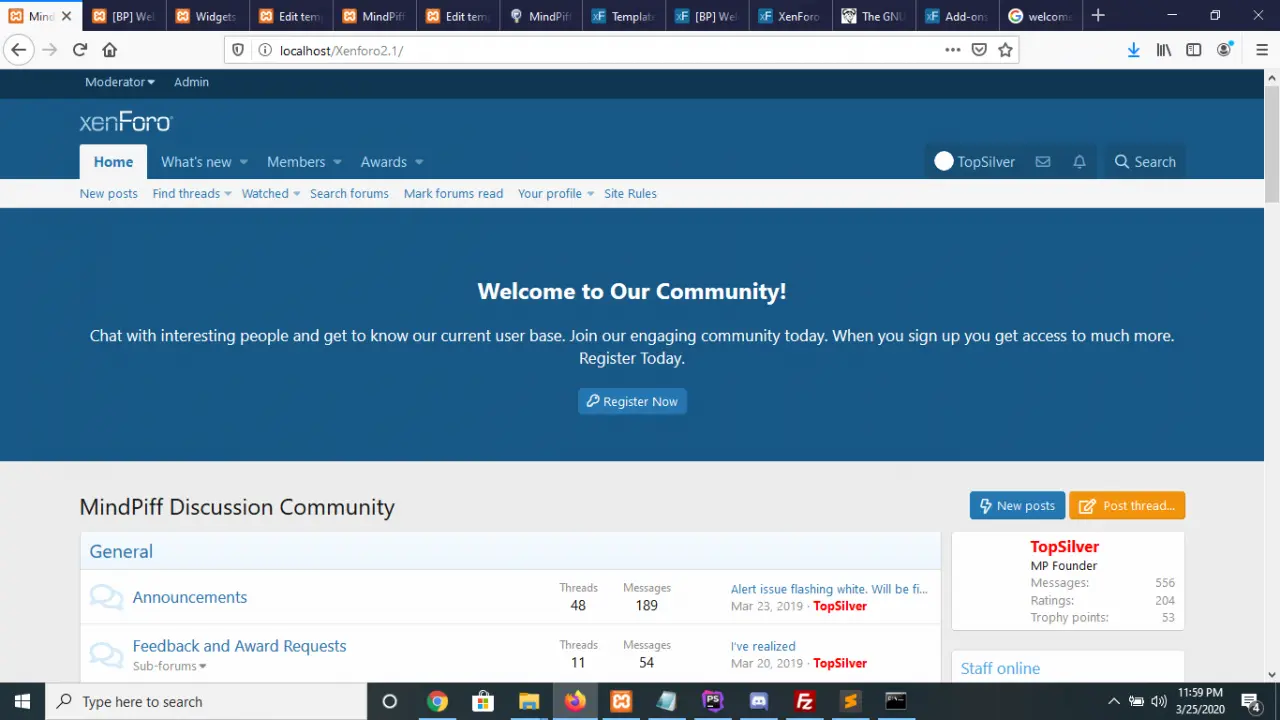
Task: Click the Register Now button
Action: pos(632,401)
